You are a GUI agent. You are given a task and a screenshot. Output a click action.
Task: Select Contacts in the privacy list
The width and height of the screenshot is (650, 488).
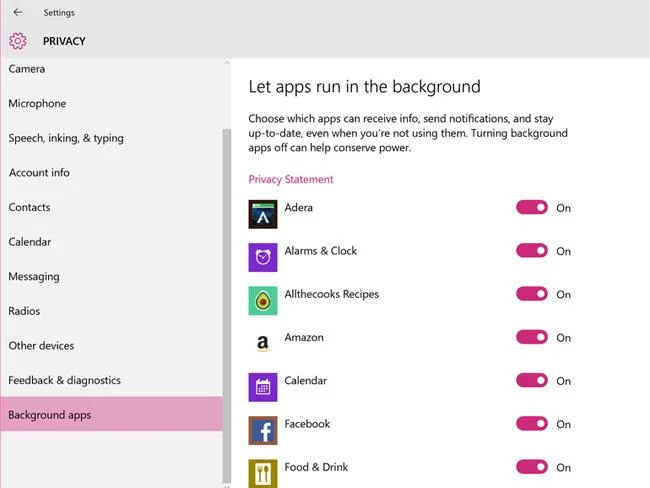point(111,207)
